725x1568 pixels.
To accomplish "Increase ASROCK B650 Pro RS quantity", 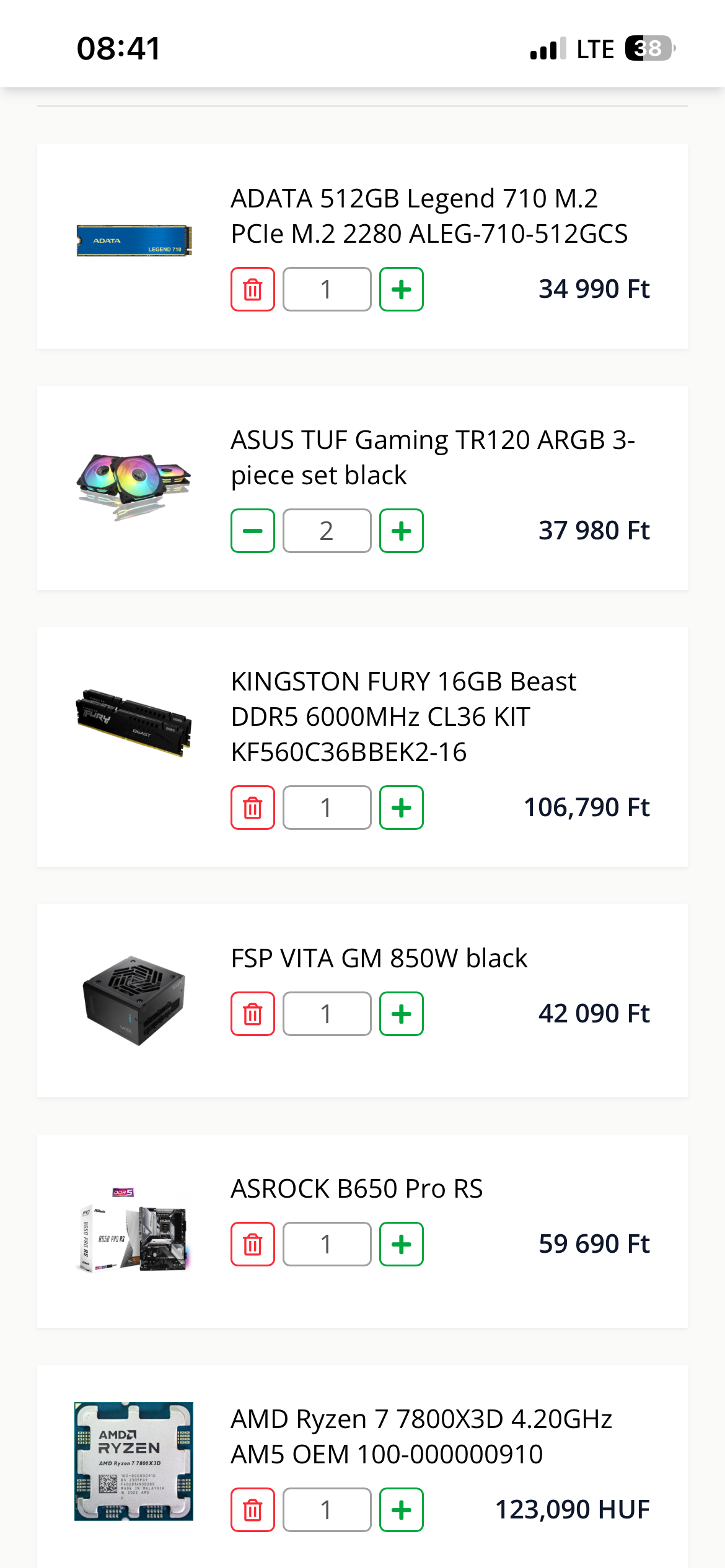I will click(x=402, y=1244).
